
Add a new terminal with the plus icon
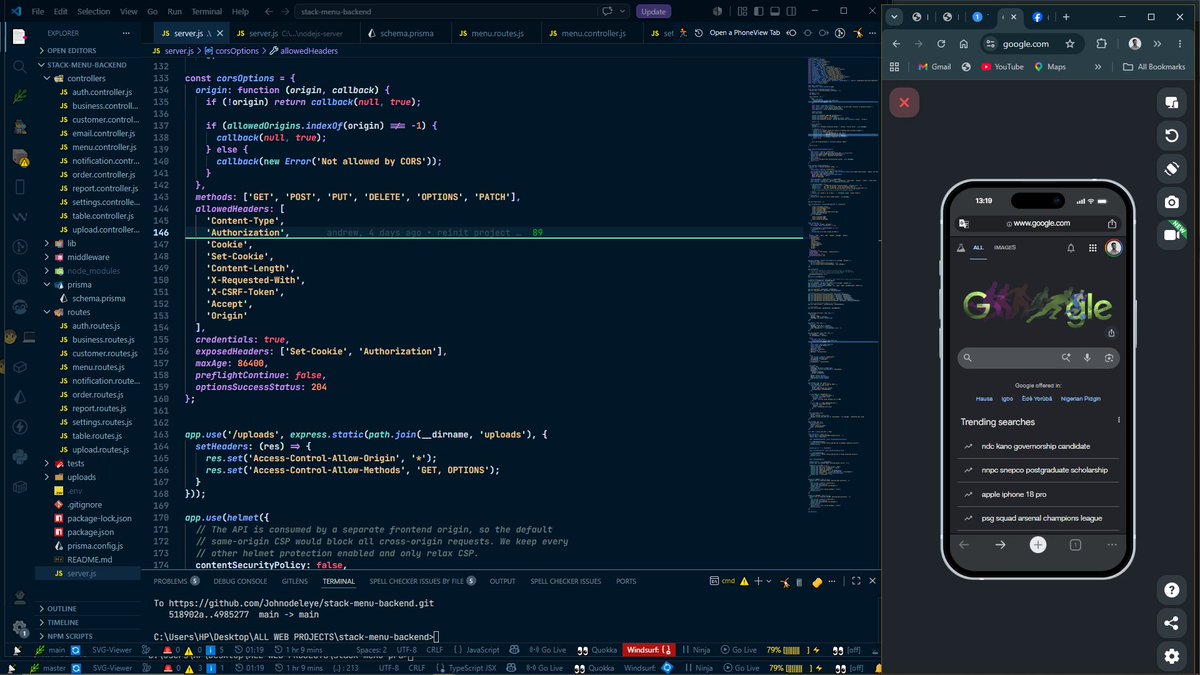[x=757, y=581]
